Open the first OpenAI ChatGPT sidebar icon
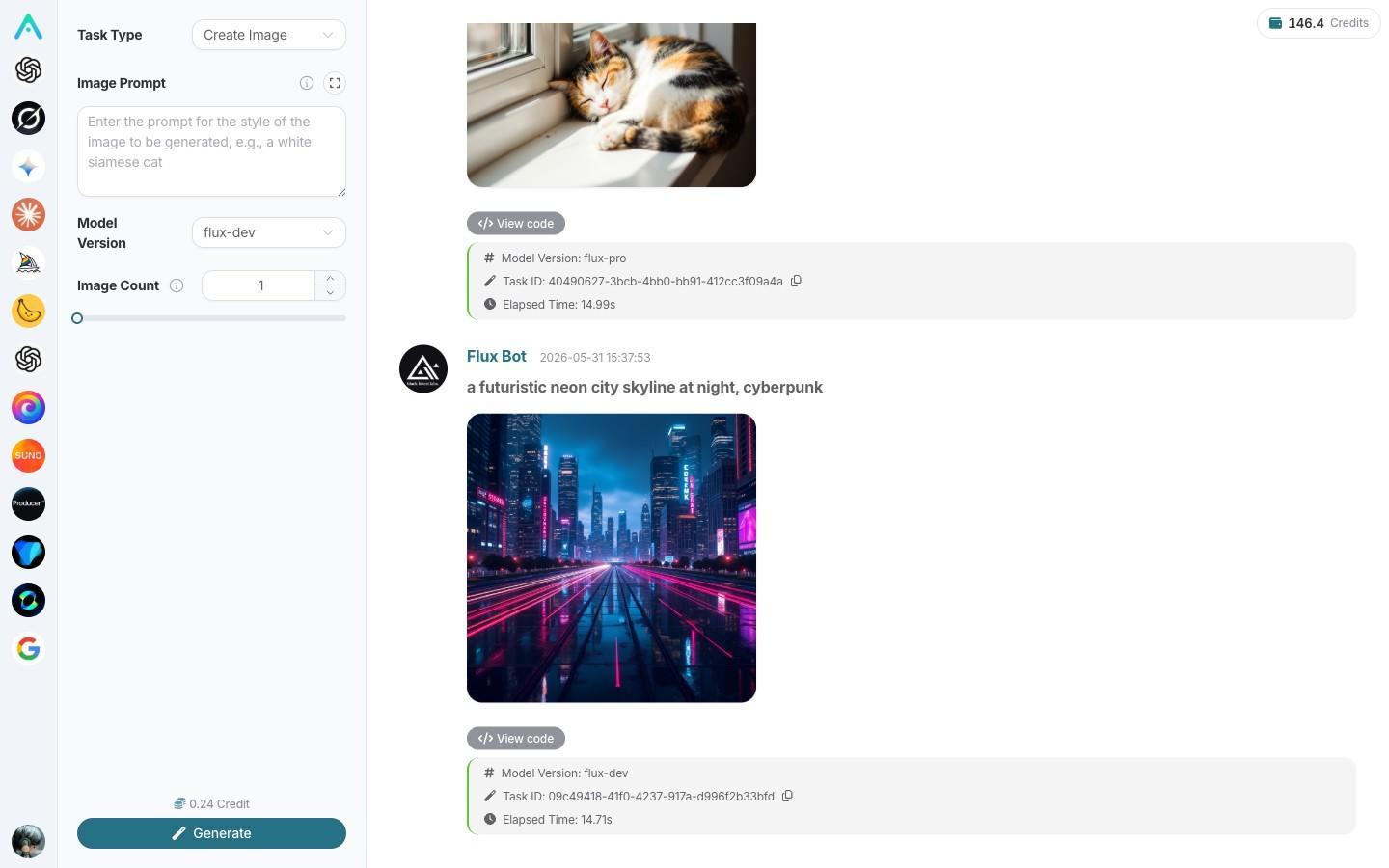 tap(28, 69)
